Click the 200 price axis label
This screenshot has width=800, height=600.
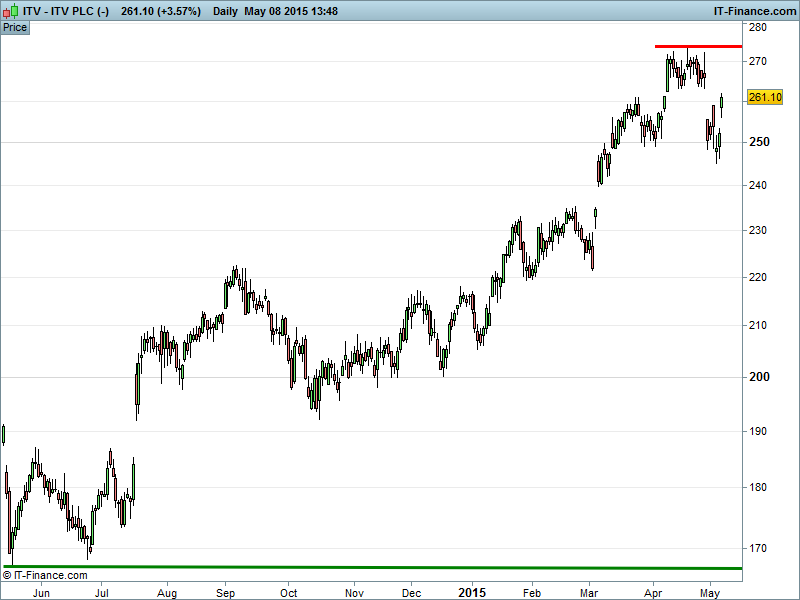[x=759, y=377]
